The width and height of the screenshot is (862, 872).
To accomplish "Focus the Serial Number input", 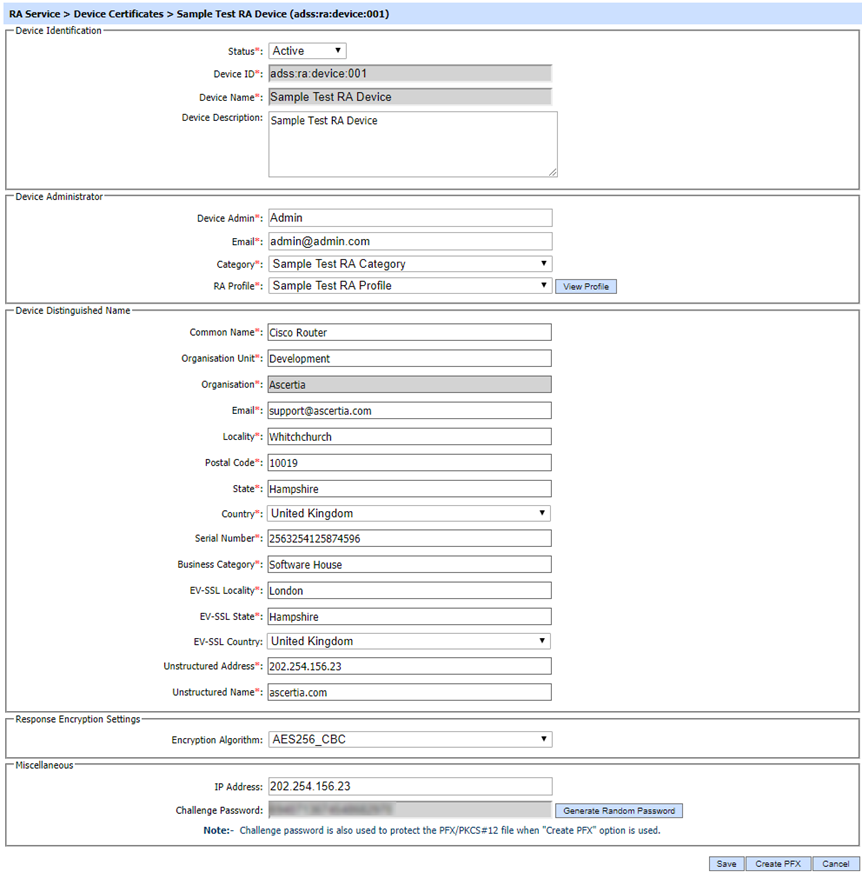I will pyautogui.click(x=410, y=539).
